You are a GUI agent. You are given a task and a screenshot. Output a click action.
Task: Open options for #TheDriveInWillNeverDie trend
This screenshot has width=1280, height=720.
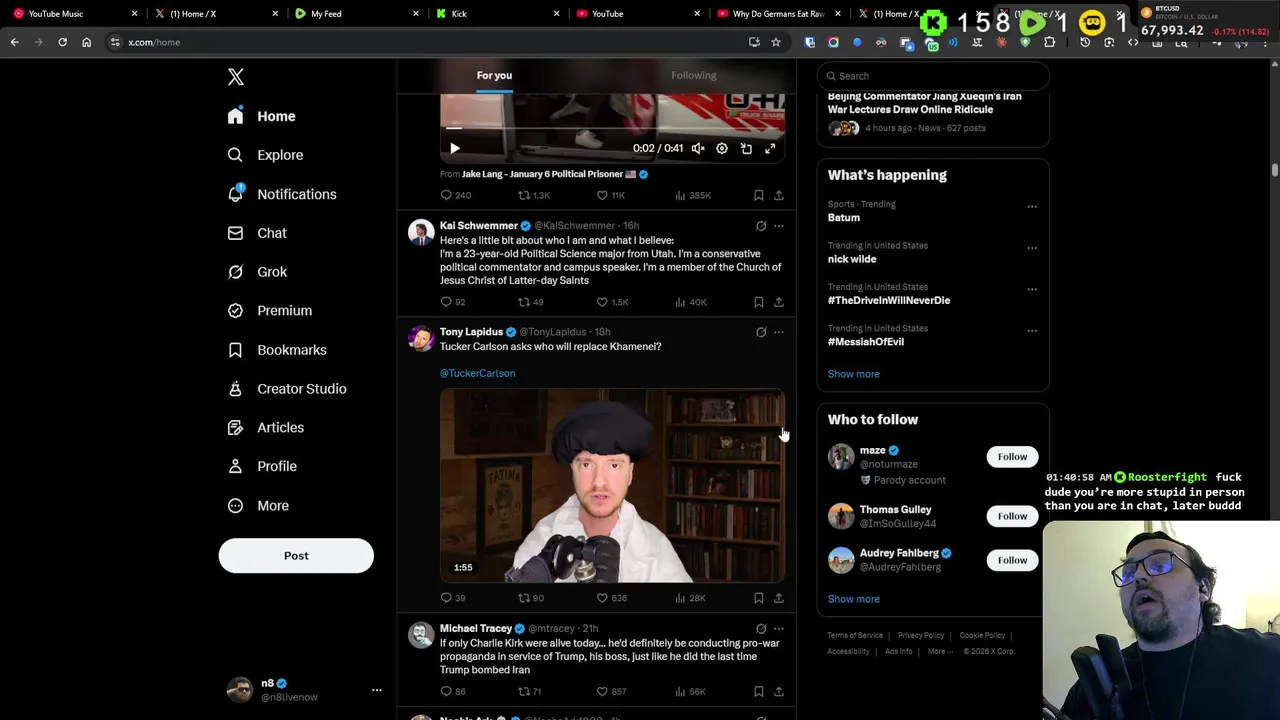click(x=1032, y=290)
